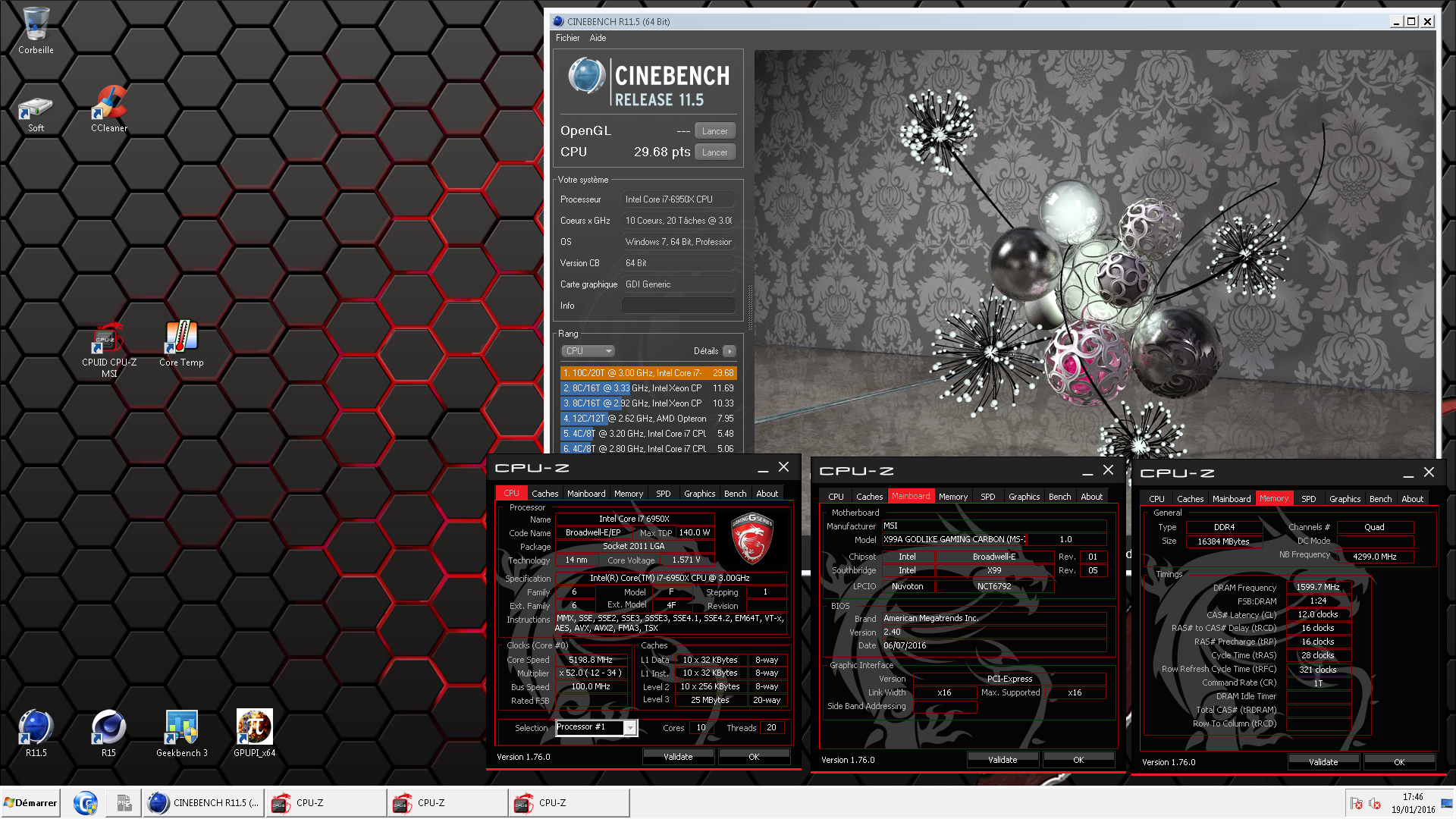Viewport: 1456px width, 819px height.
Task: Open SPD tab in left CPU-Z window
Action: click(x=663, y=494)
